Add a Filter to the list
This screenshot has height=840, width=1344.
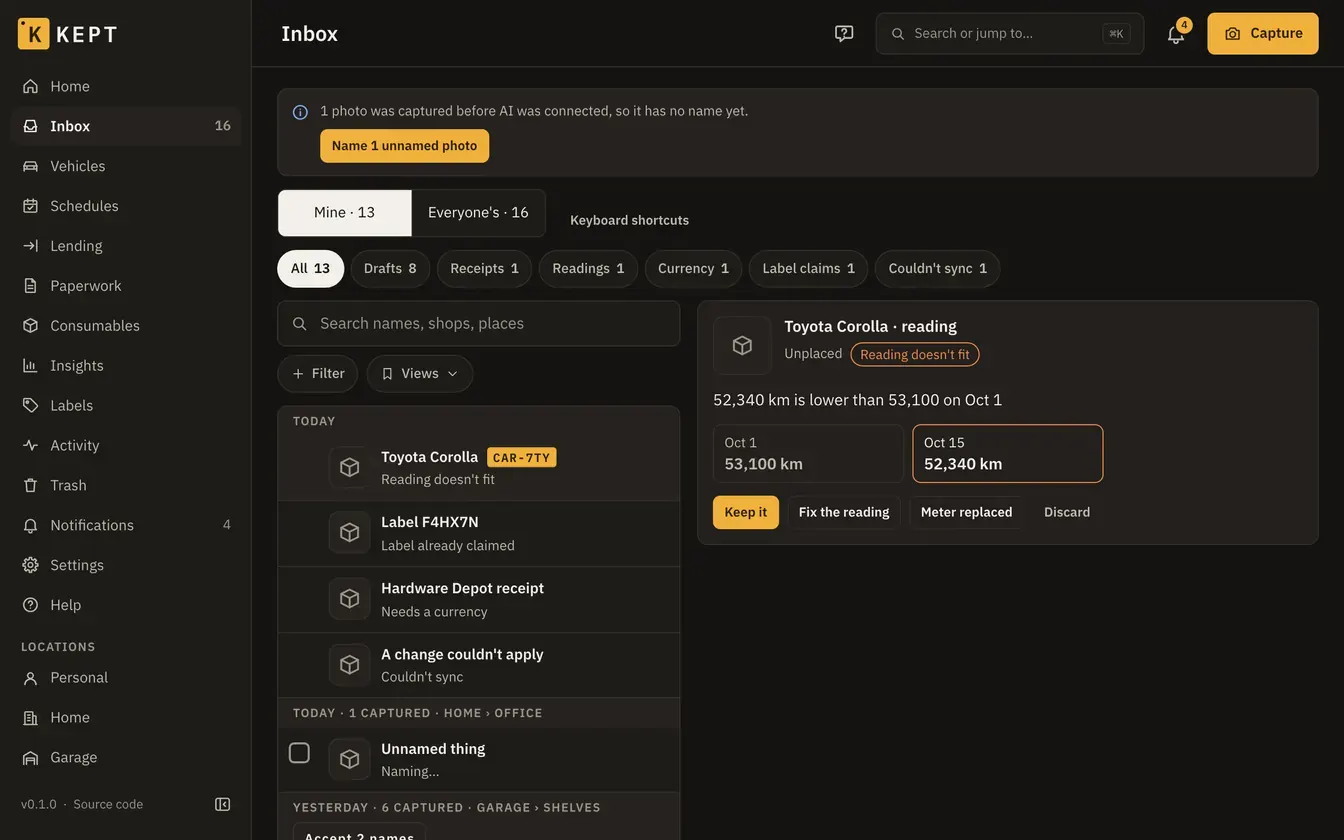click(x=318, y=374)
